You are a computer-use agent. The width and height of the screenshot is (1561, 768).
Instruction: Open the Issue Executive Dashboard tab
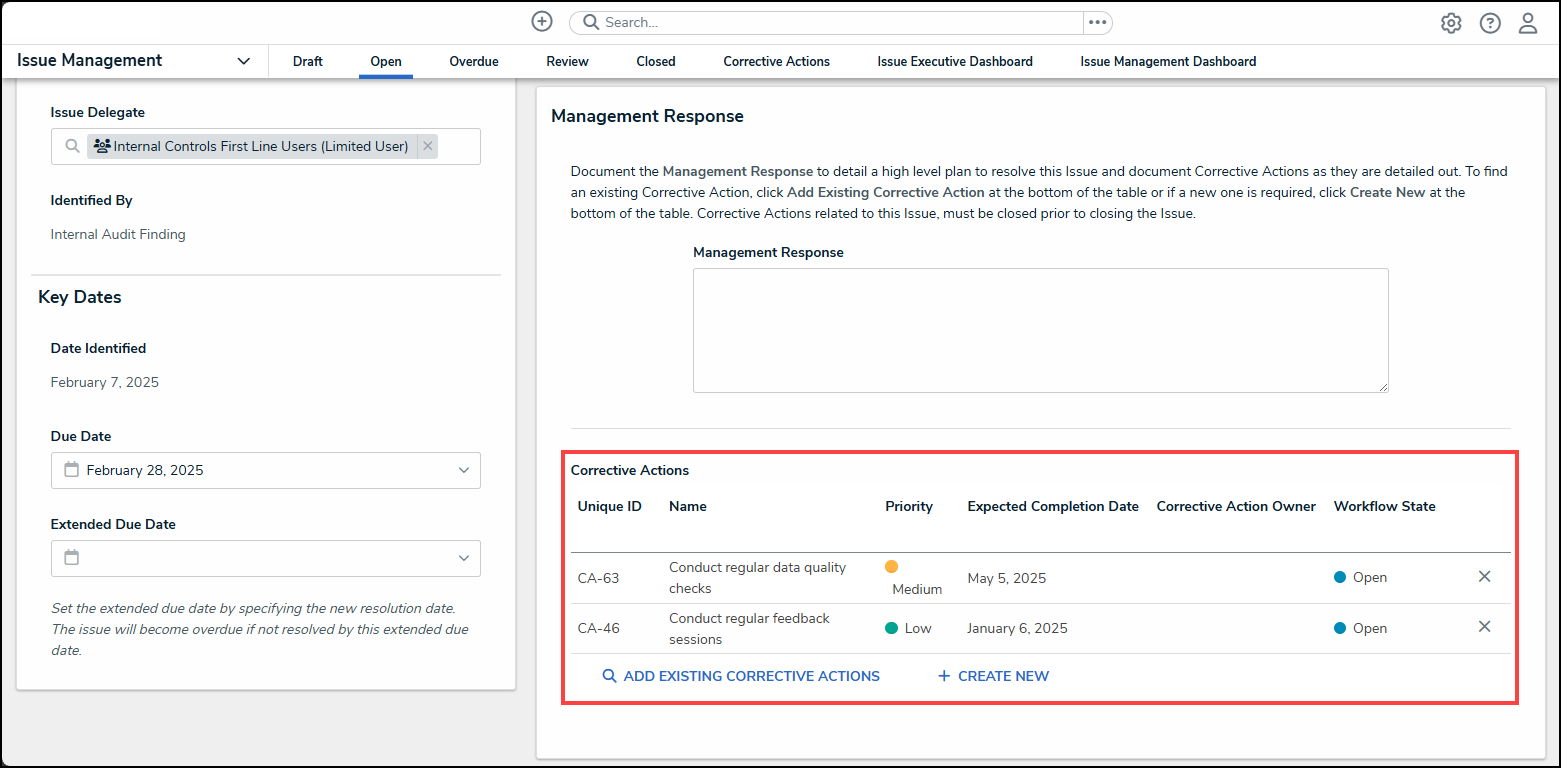(x=954, y=62)
